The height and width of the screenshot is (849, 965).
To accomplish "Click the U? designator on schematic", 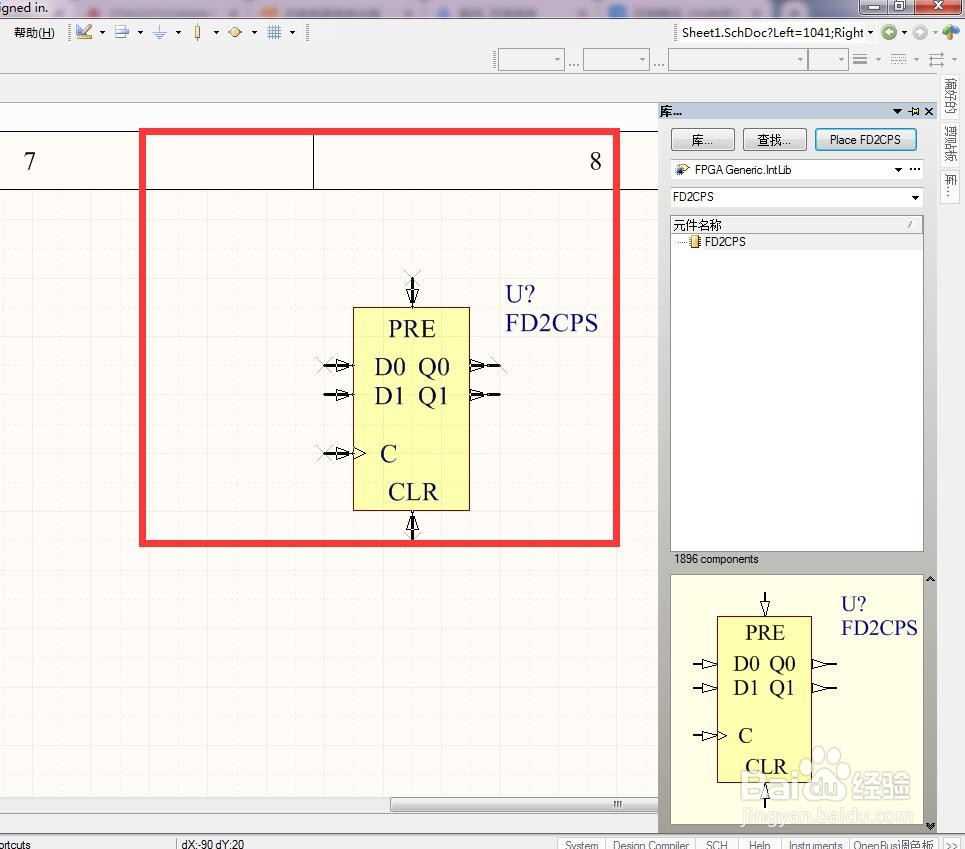I will [520, 294].
